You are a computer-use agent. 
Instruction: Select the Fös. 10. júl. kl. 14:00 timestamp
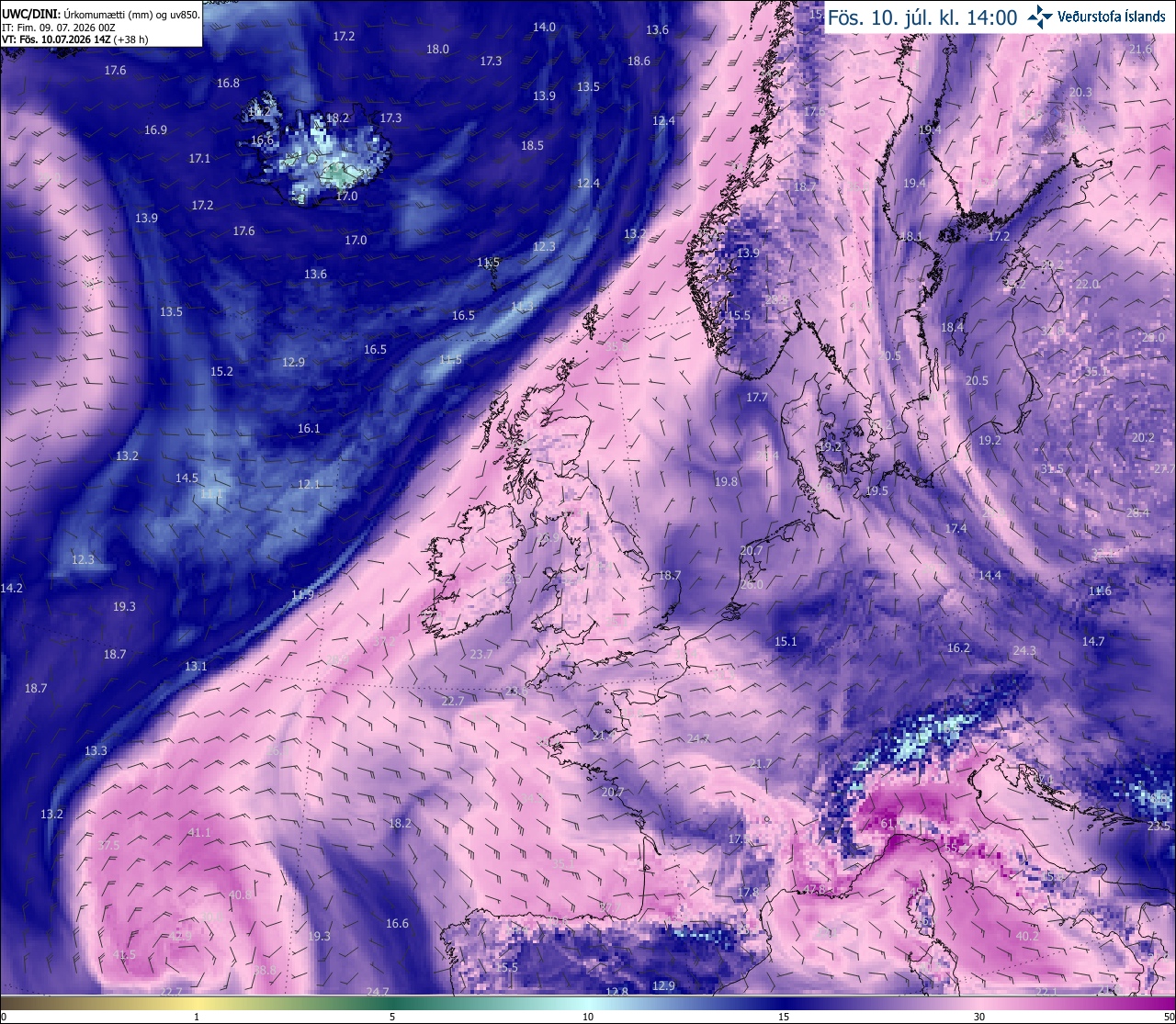922,17
